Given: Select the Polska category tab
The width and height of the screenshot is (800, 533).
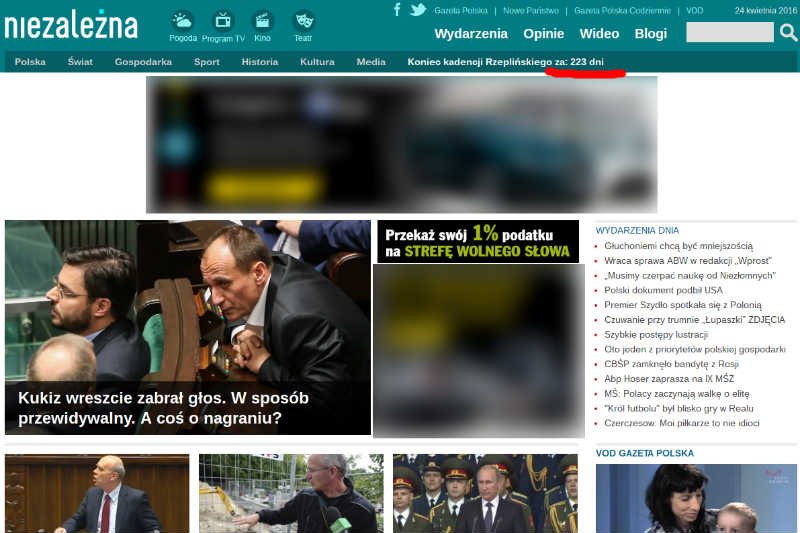Looking at the screenshot, I should [x=30, y=62].
